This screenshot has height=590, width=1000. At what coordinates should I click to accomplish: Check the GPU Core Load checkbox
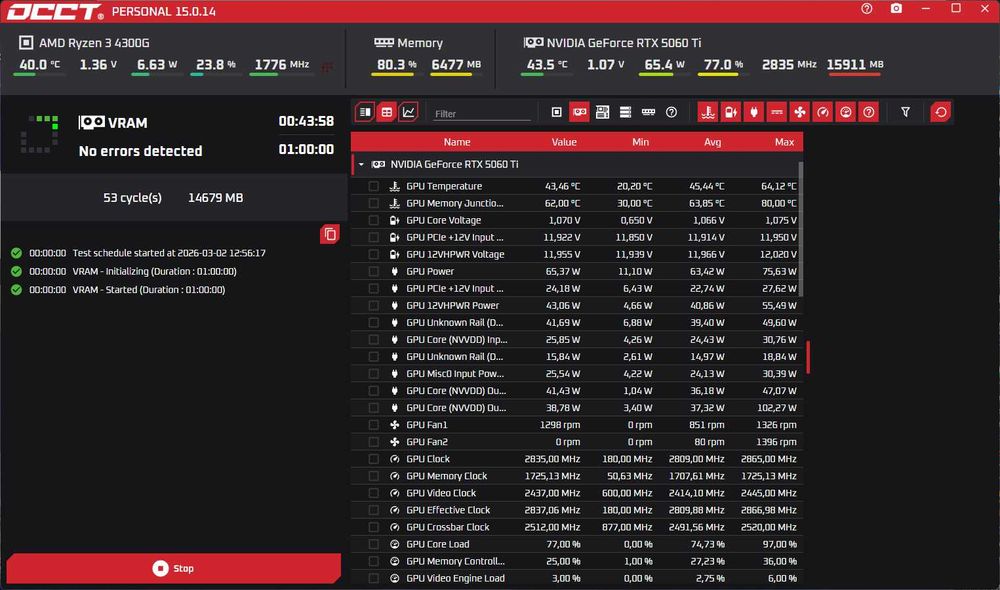coord(374,544)
